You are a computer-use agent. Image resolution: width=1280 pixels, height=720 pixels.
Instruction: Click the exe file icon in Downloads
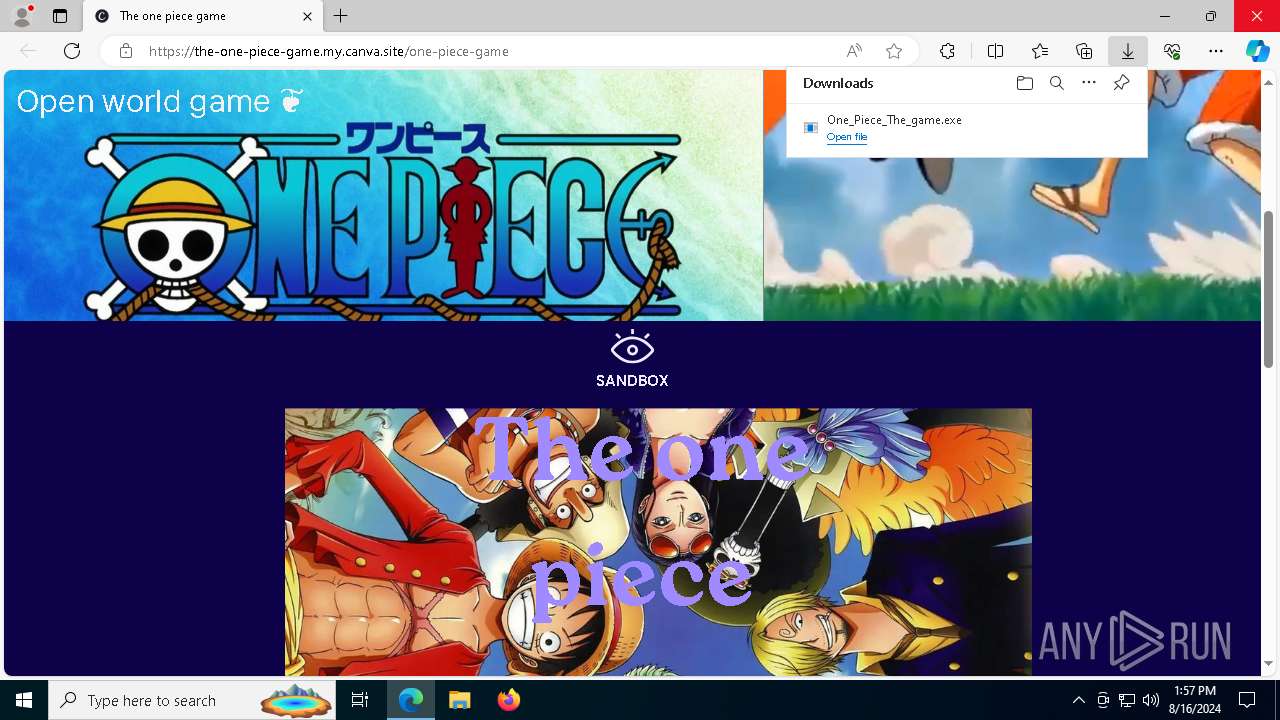tap(811, 127)
